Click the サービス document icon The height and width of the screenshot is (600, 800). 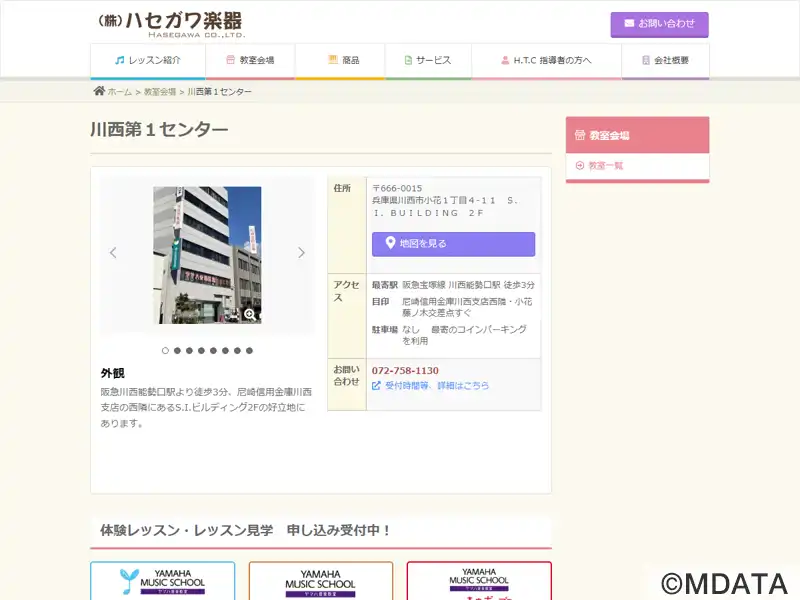(408, 60)
